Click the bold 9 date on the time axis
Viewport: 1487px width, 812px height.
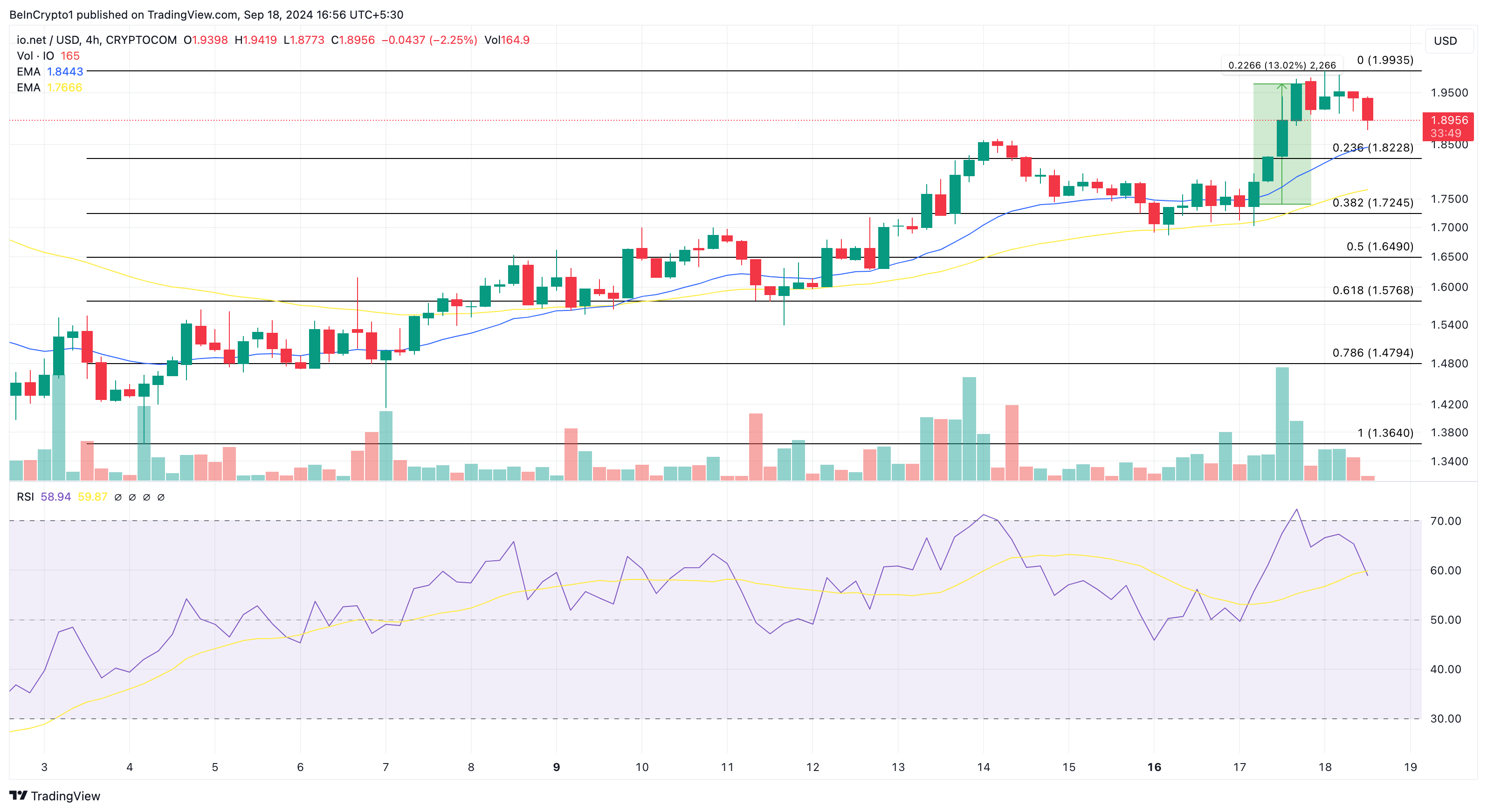pyautogui.click(x=557, y=767)
